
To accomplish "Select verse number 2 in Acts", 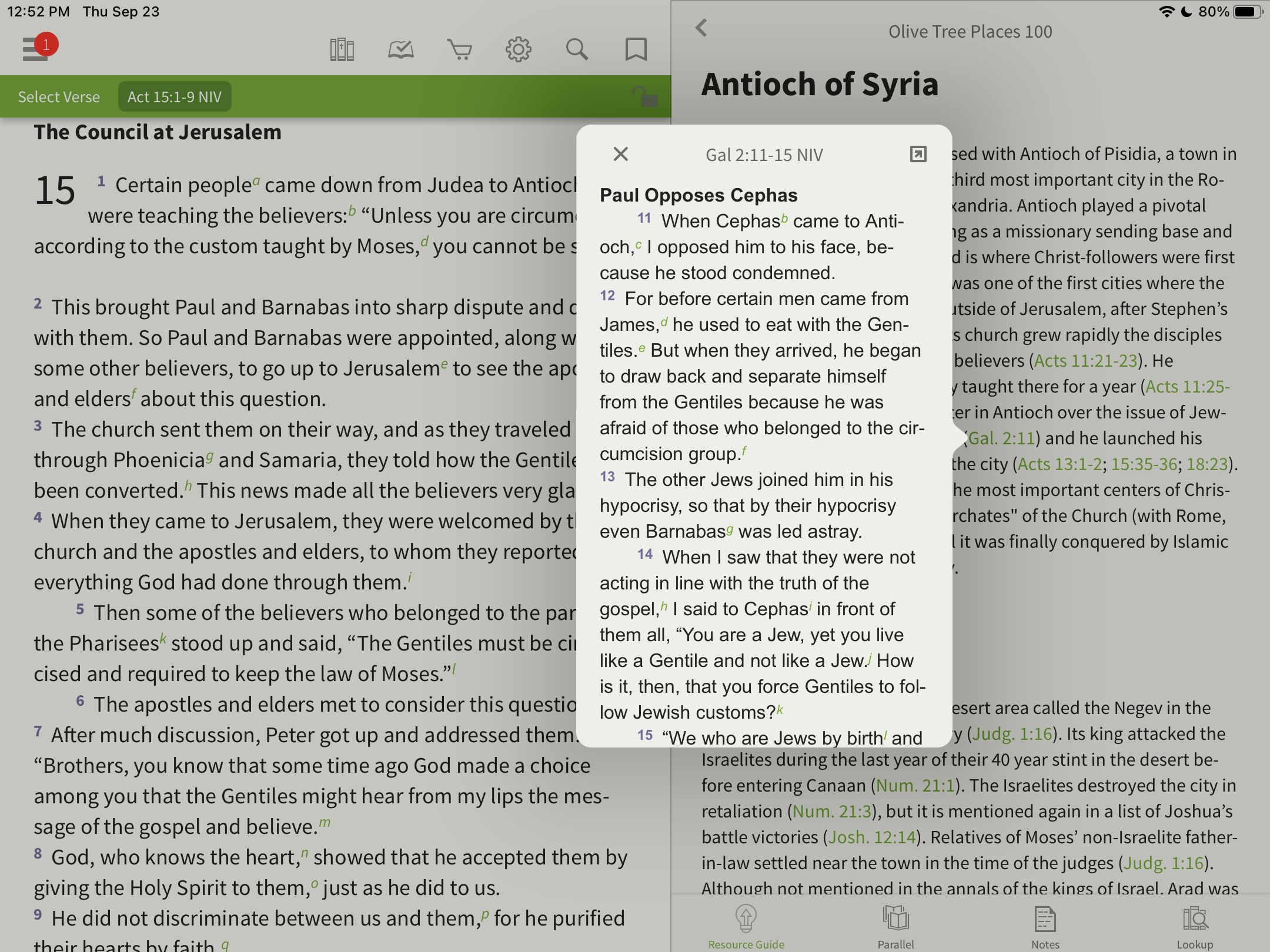I will tap(38, 304).
